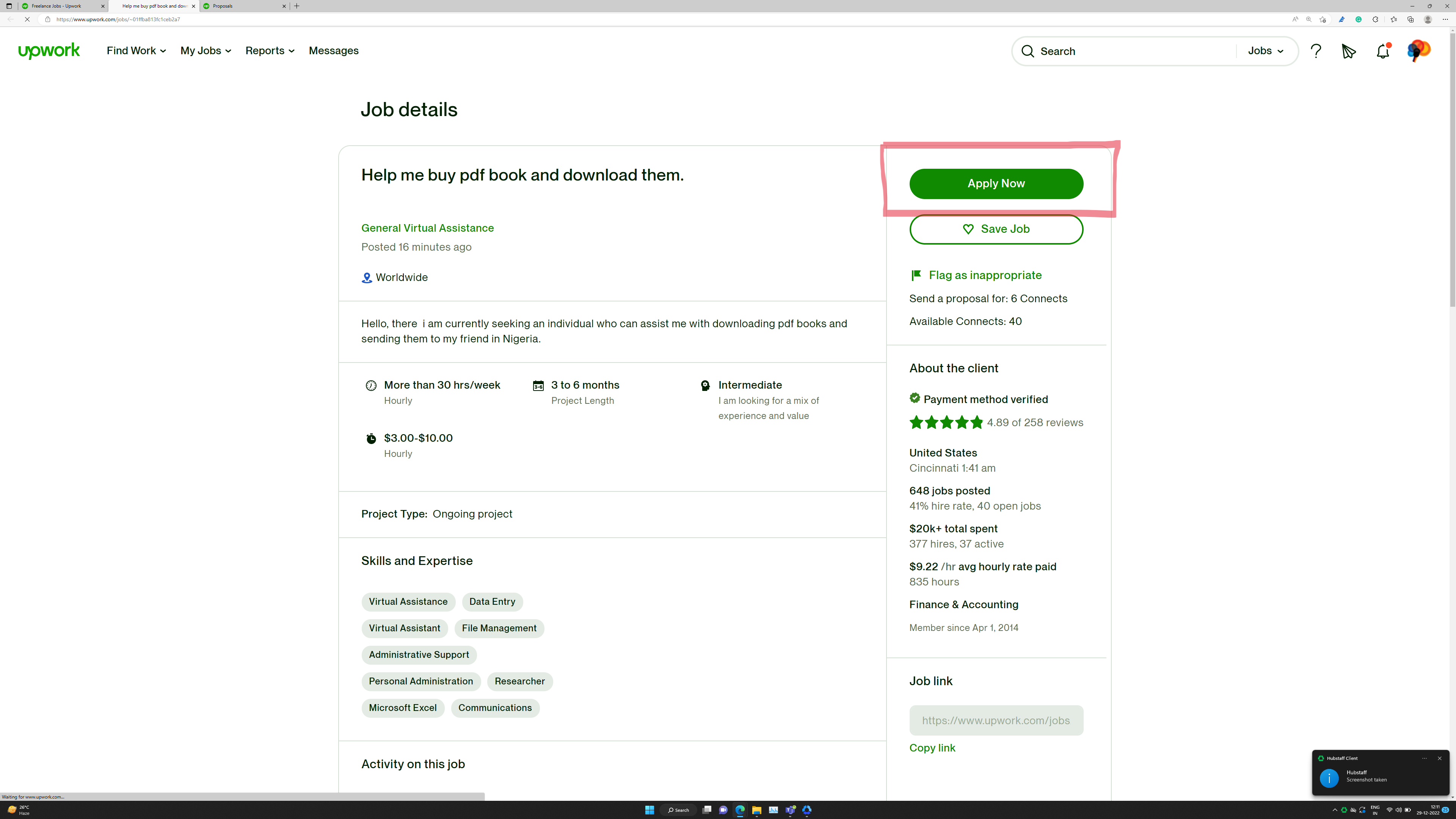Click the search magnifier icon

click(1028, 52)
